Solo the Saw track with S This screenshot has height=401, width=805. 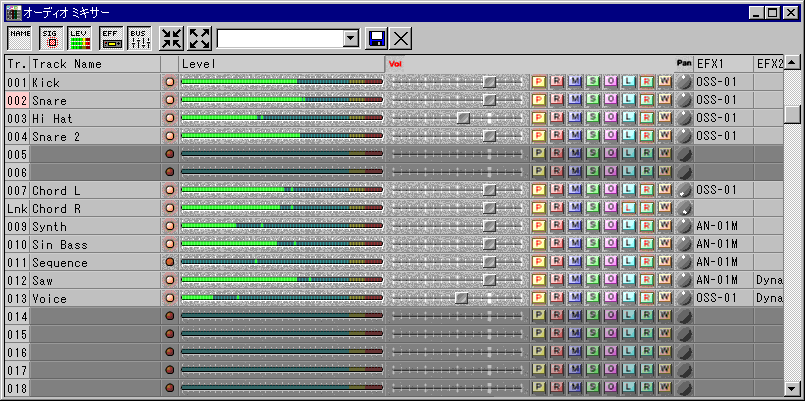(x=592, y=280)
